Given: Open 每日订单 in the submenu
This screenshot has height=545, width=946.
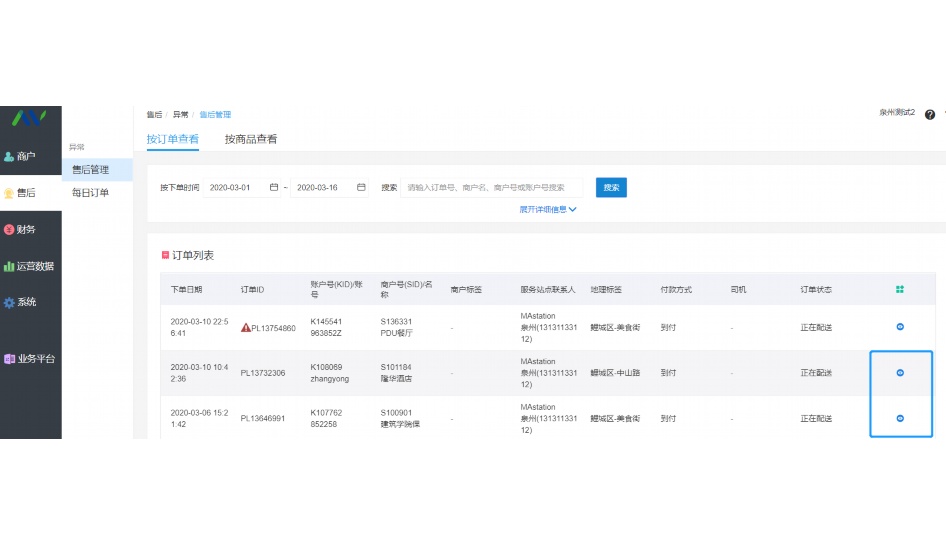Looking at the screenshot, I should [x=90, y=192].
